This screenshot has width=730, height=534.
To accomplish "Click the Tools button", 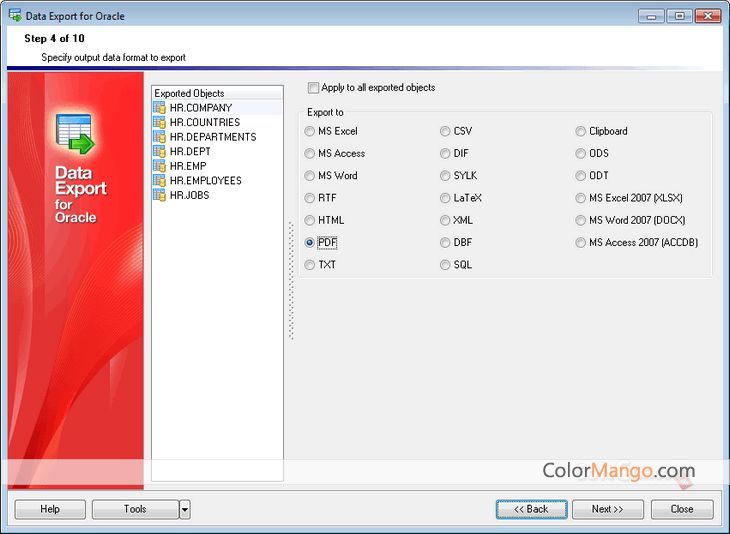I will click(135, 509).
